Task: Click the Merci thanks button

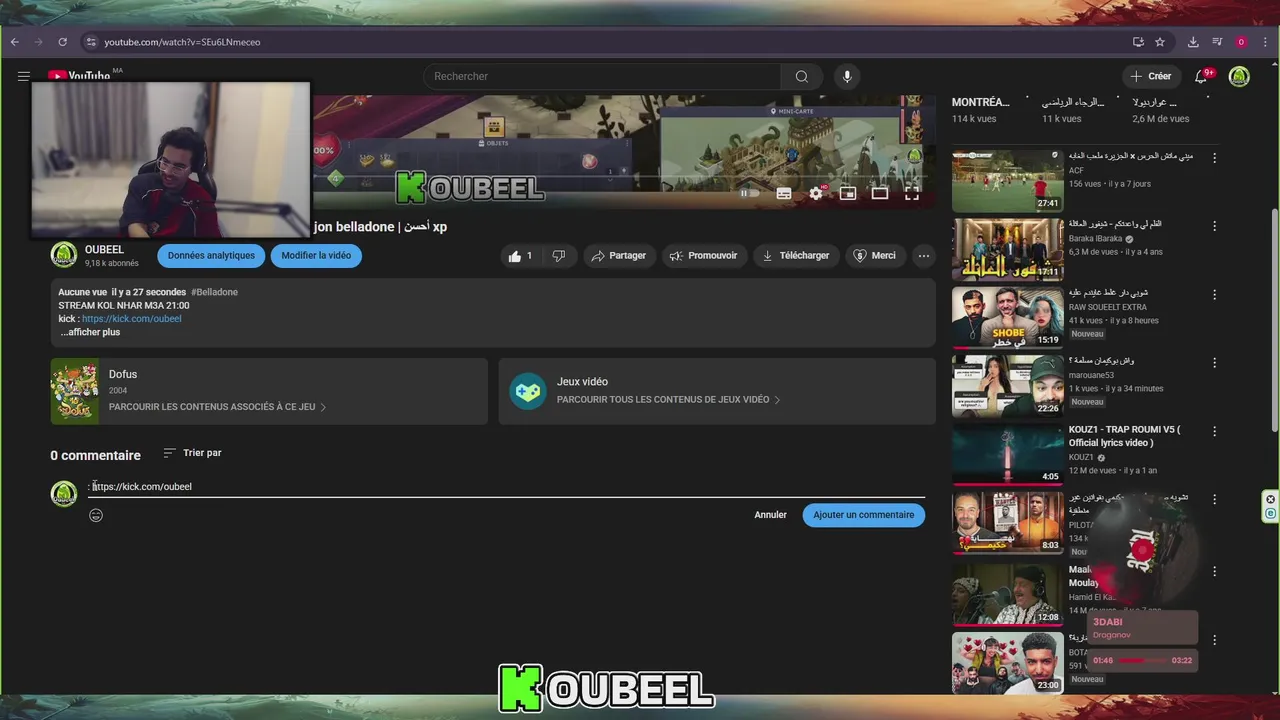Action: (x=874, y=256)
